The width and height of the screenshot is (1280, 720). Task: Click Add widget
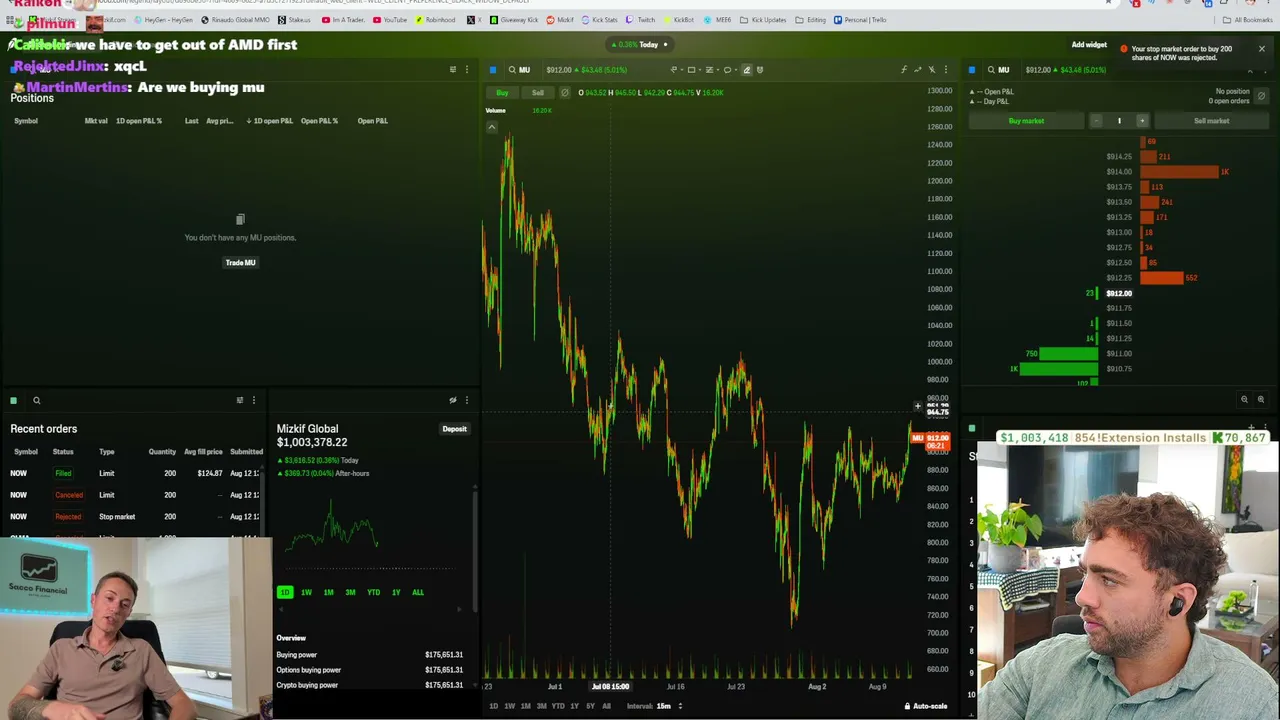pyautogui.click(x=1089, y=45)
